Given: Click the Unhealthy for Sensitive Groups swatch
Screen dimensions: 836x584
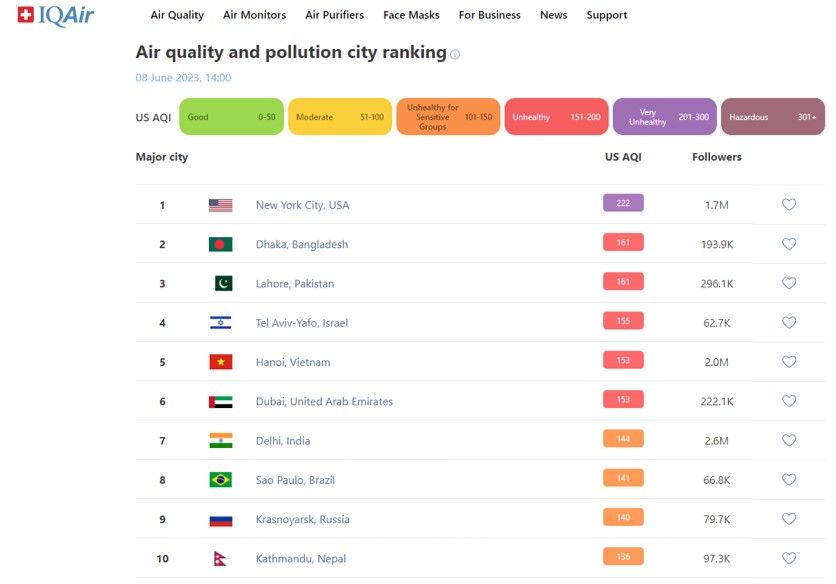Looking at the screenshot, I should [448, 116].
